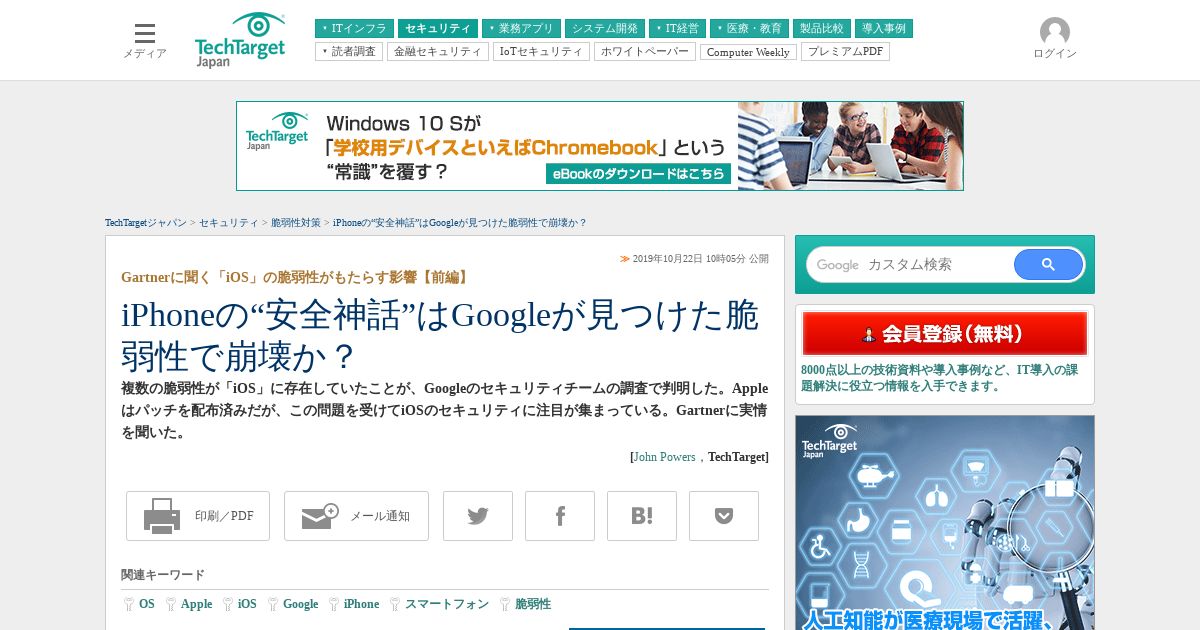This screenshot has width=1200, height=630.
Task: Select the Apple keyword tag
Action: tap(196, 604)
